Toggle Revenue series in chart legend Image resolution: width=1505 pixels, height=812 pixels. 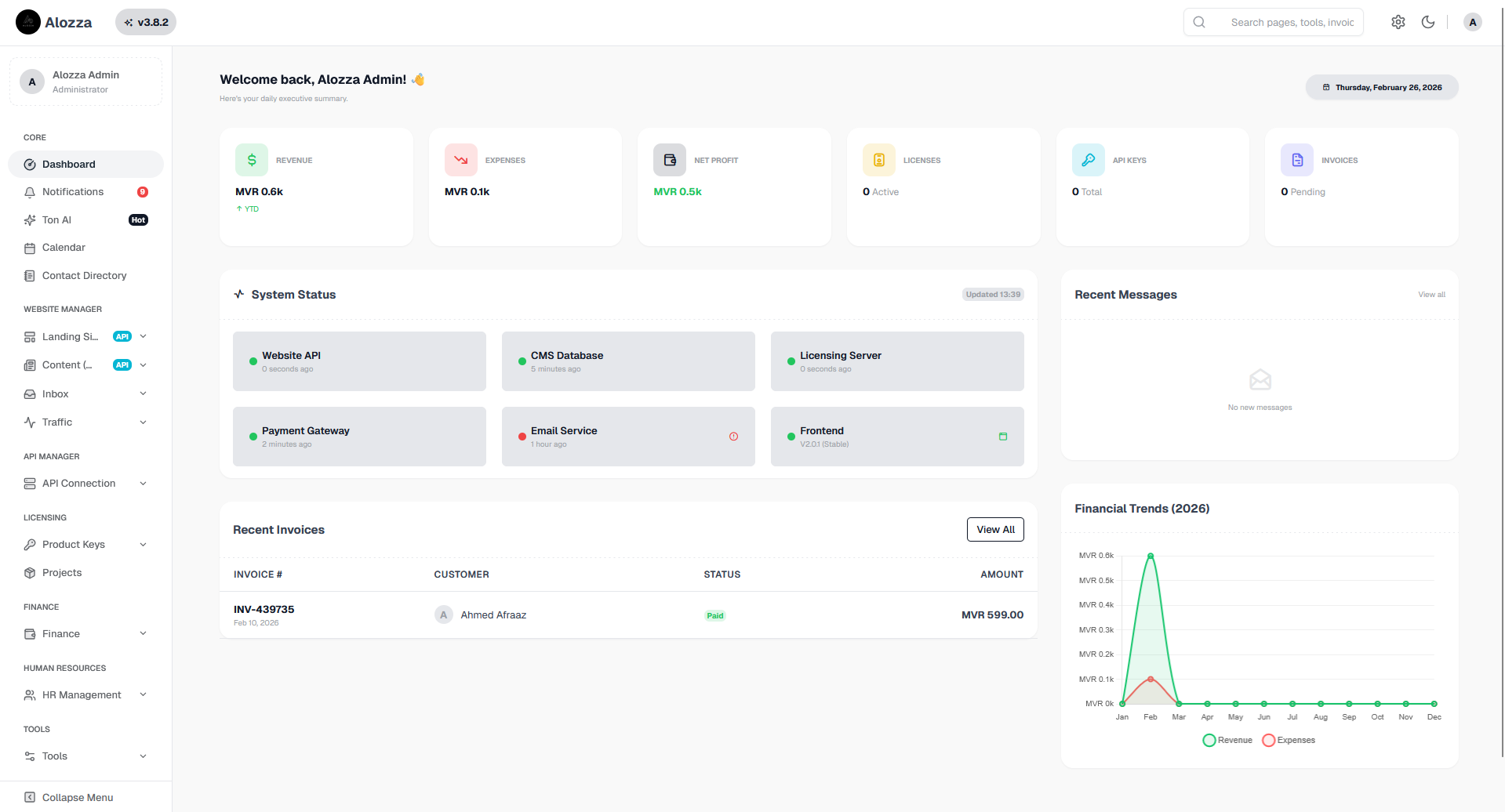point(1227,740)
